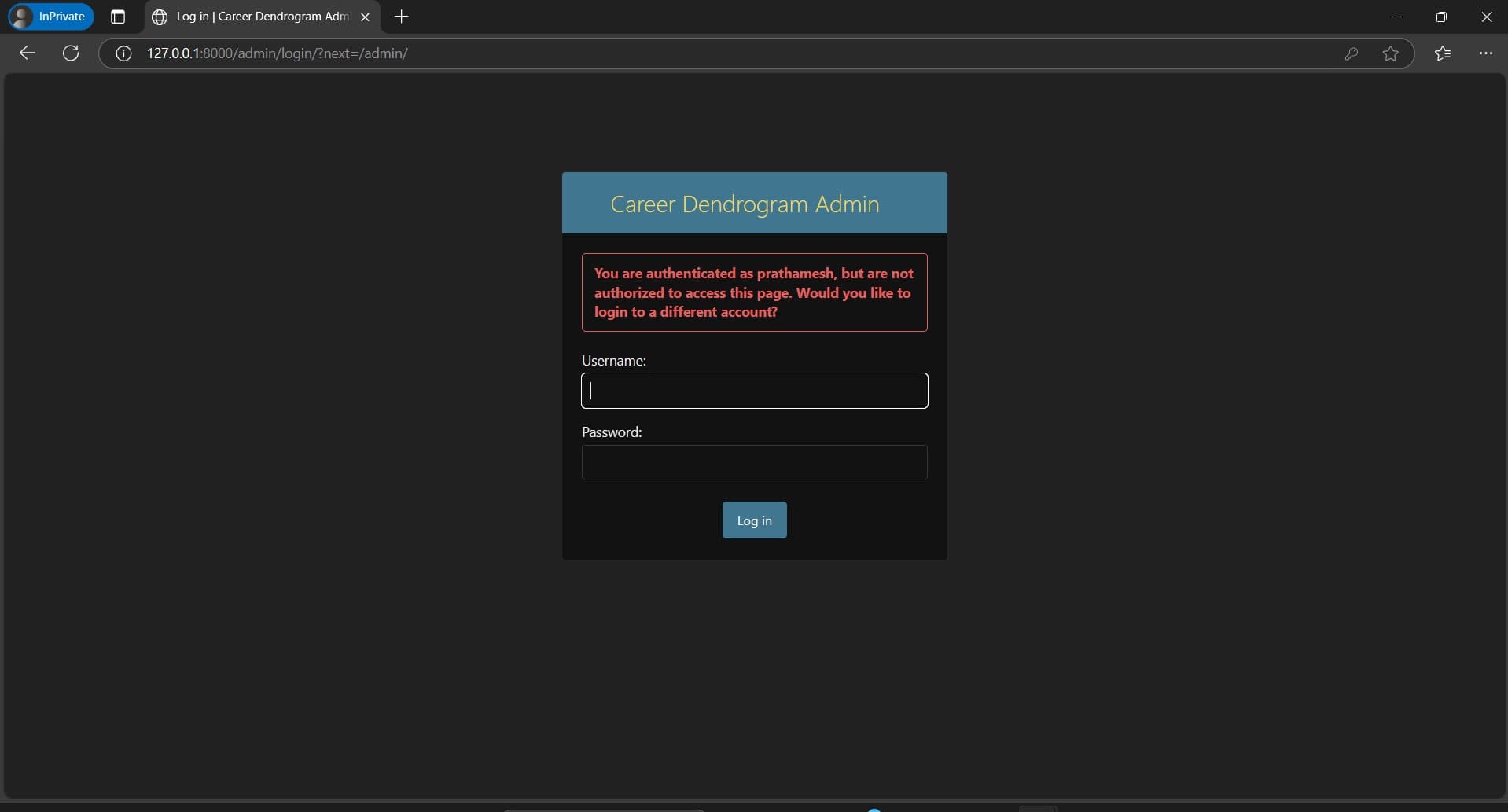Open a new tab with the plus icon
This screenshot has width=1508, height=812.
pos(402,17)
